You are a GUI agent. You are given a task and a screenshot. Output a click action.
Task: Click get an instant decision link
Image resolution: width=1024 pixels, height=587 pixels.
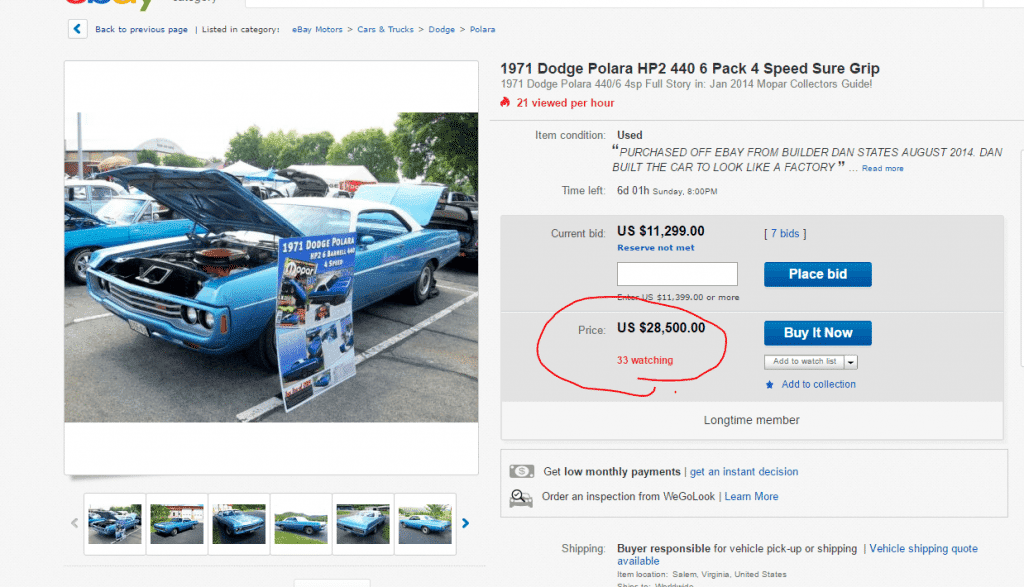coord(744,472)
